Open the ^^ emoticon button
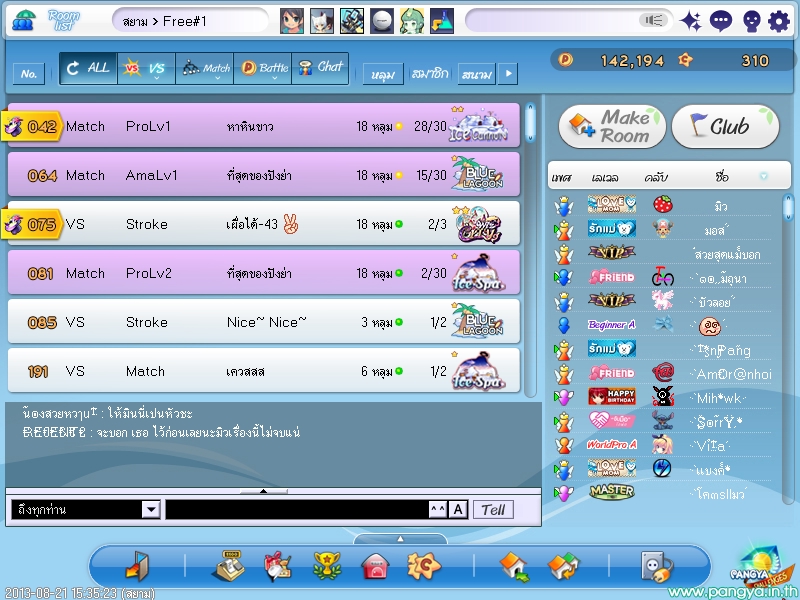The width and height of the screenshot is (800, 600). [438, 509]
